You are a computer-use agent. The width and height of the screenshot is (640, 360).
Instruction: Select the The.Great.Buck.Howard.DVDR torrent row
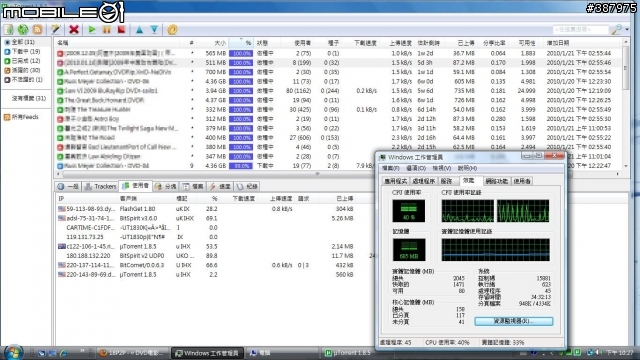click(339, 100)
